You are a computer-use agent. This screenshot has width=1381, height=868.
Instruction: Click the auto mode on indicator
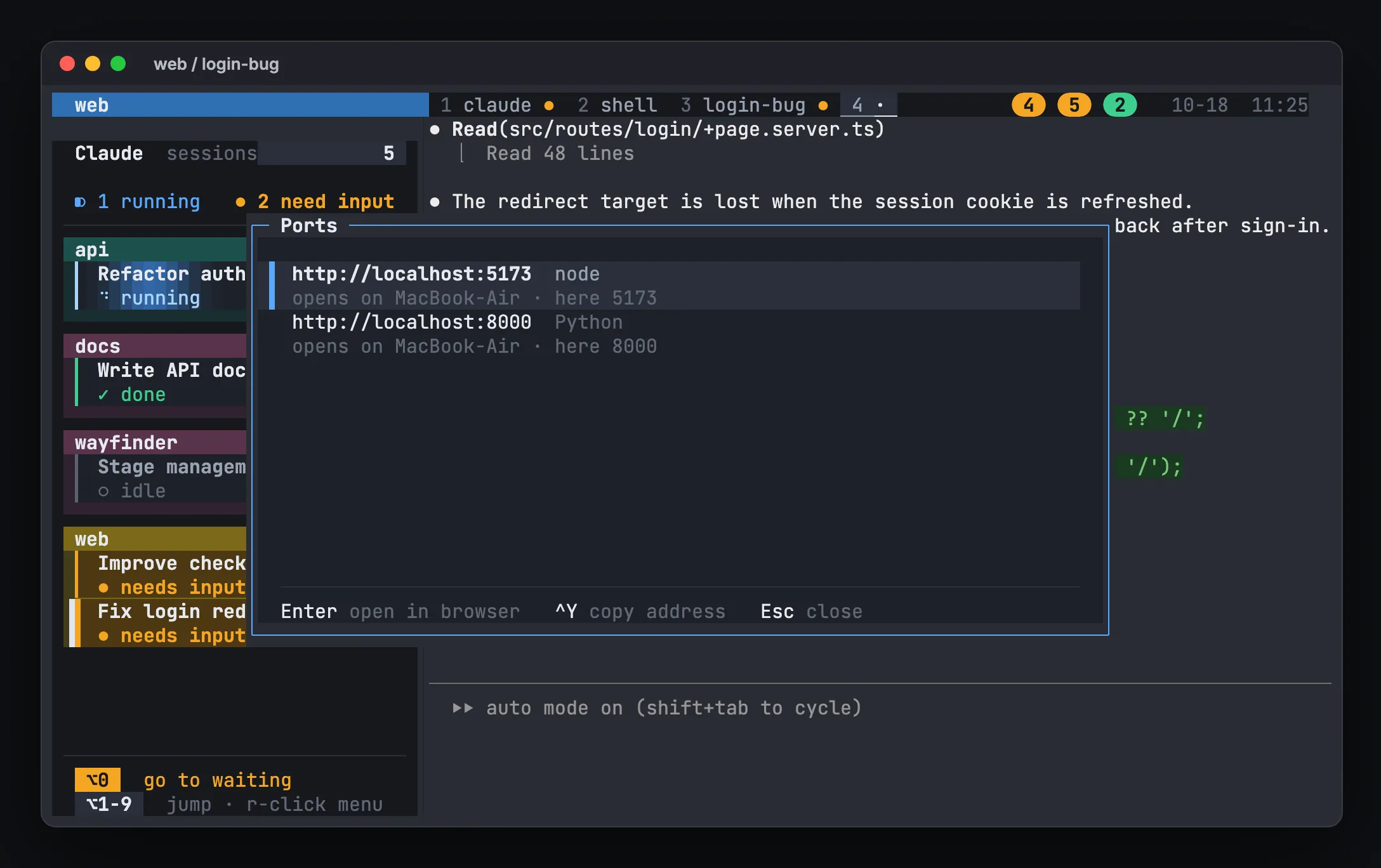(x=657, y=707)
